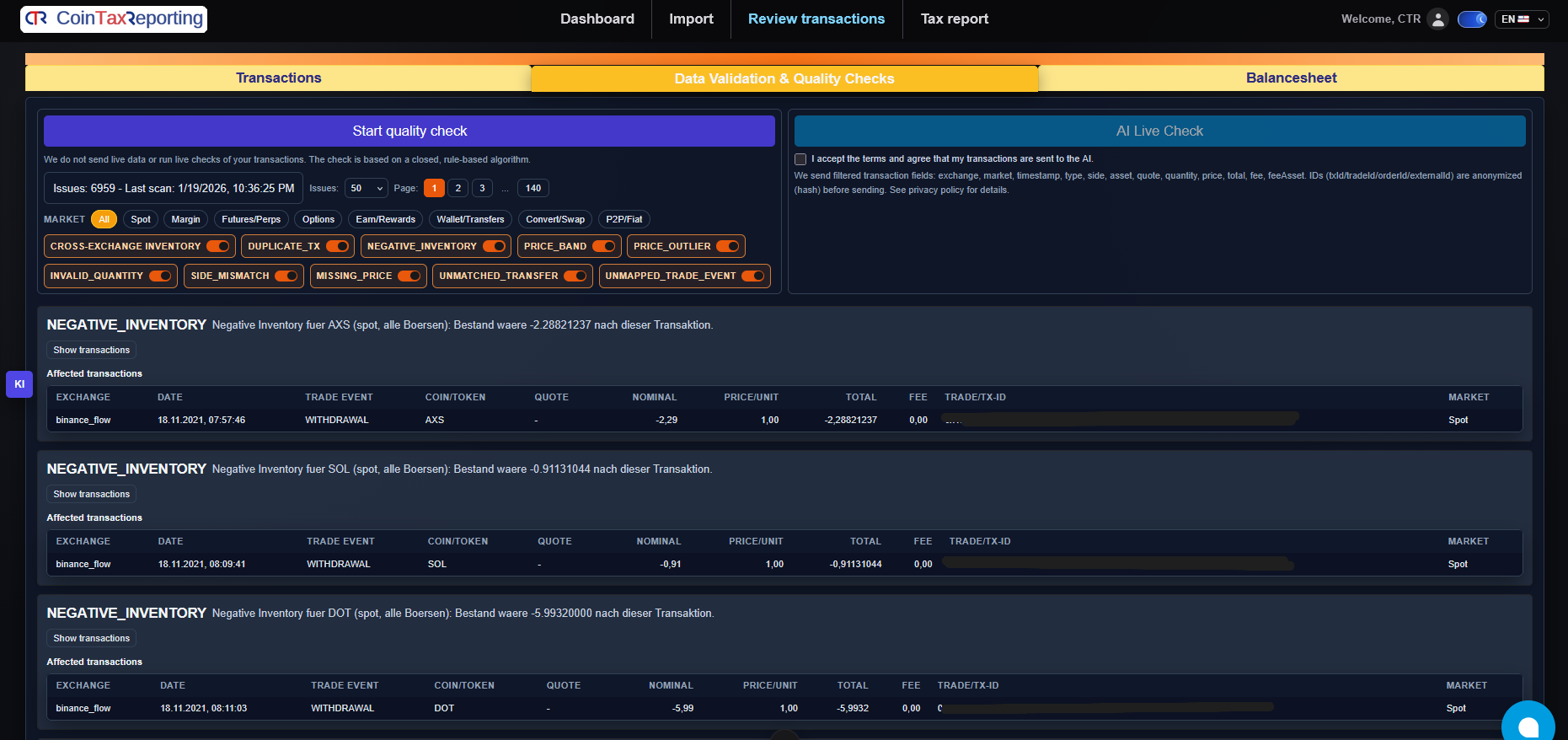Viewport: 1568px width, 740px height.
Task: Open the EN language dropdown
Action: coord(1522,19)
